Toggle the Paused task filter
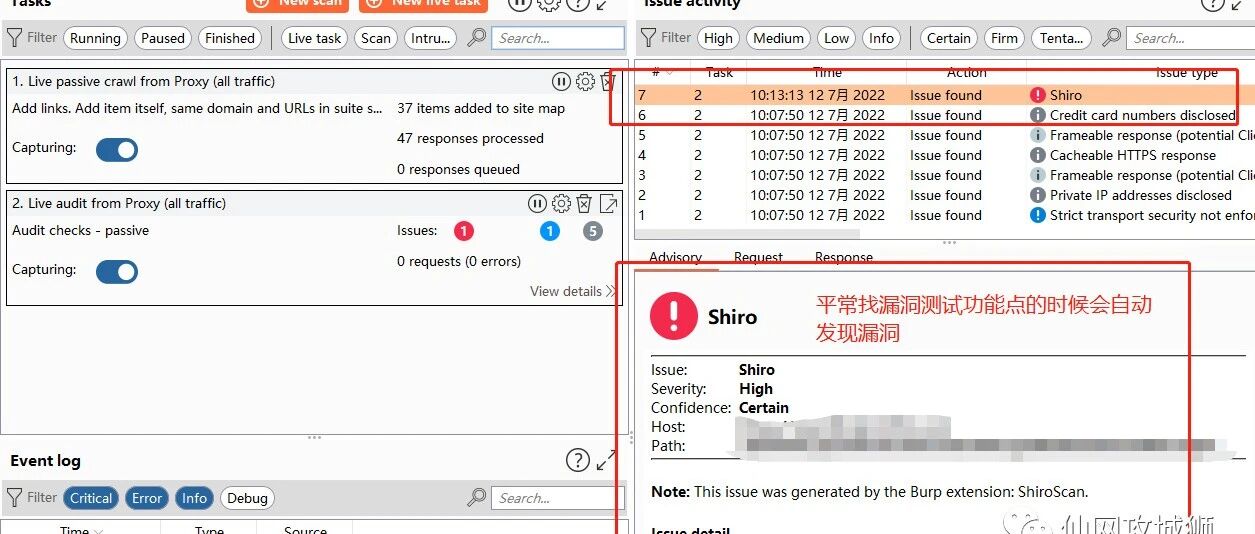Viewport: 1255px width, 534px height. (163, 38)
